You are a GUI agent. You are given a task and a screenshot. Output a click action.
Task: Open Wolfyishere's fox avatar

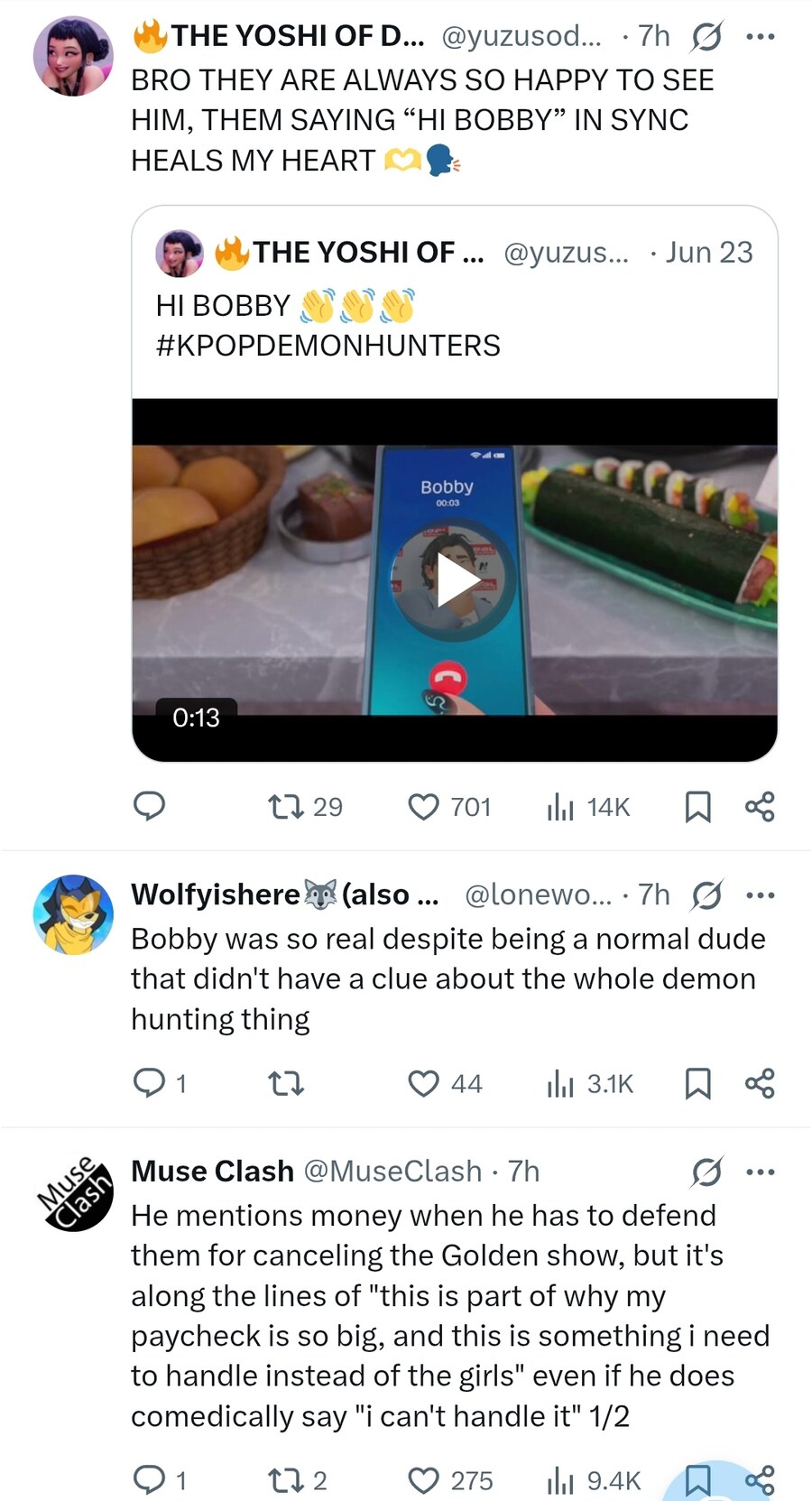74,914
